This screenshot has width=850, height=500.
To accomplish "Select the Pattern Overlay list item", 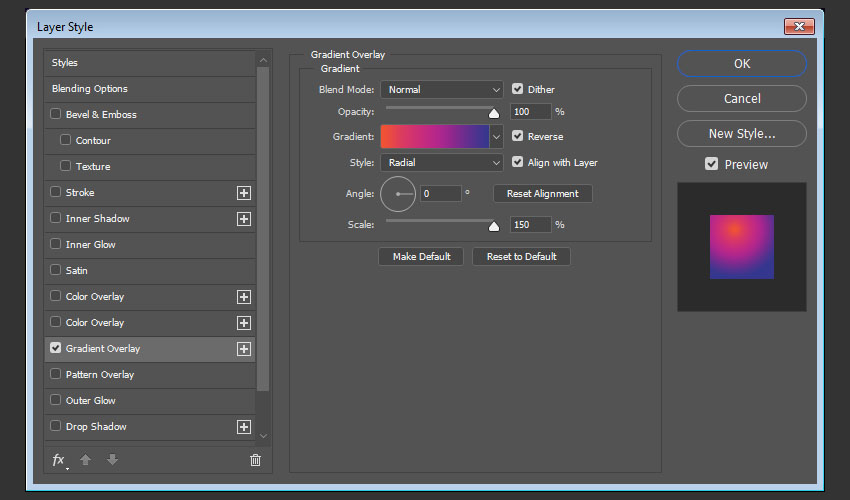I will pyautogui.click(x=100, y=375).
